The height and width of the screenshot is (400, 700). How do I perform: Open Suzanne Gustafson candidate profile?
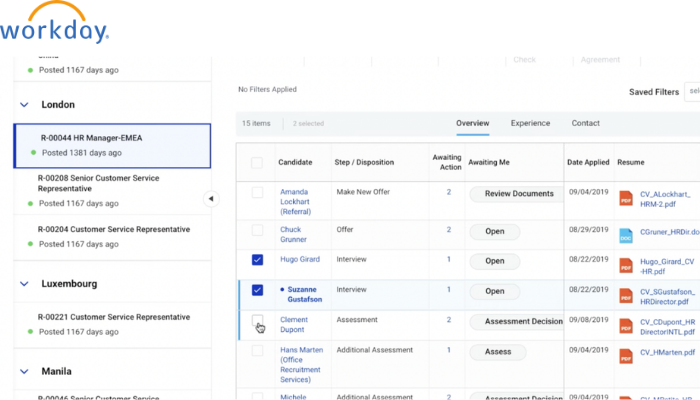[305, 295]
